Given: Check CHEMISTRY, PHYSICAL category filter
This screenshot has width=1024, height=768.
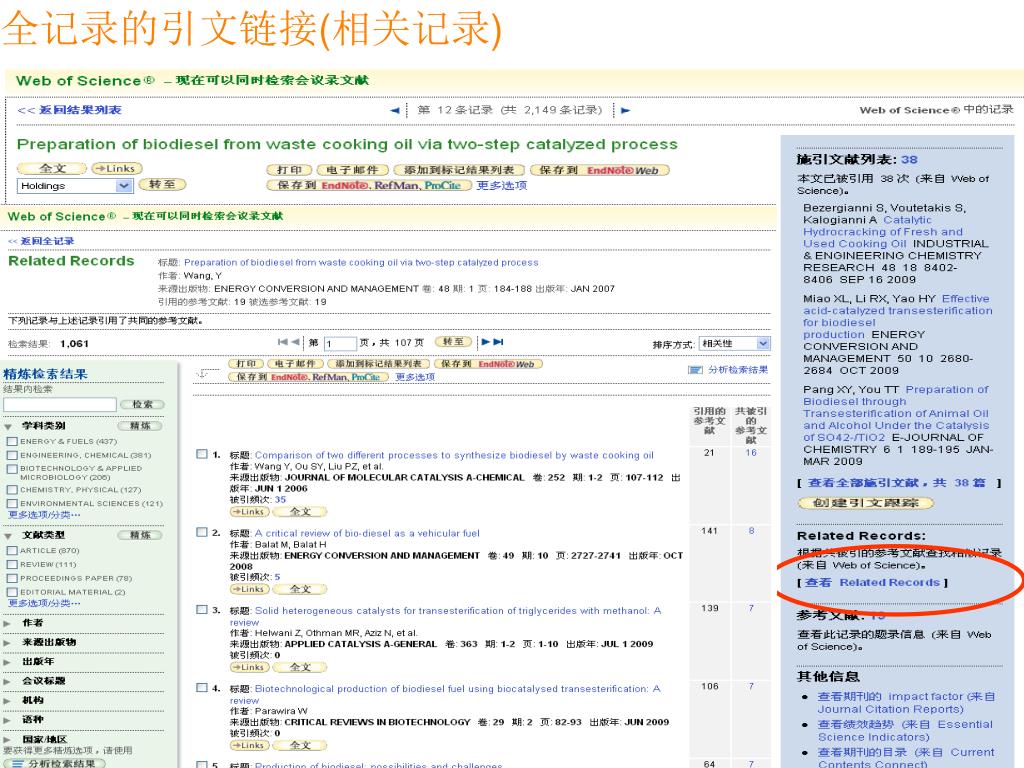Looking at the screenshot, I should click(12, 490).
